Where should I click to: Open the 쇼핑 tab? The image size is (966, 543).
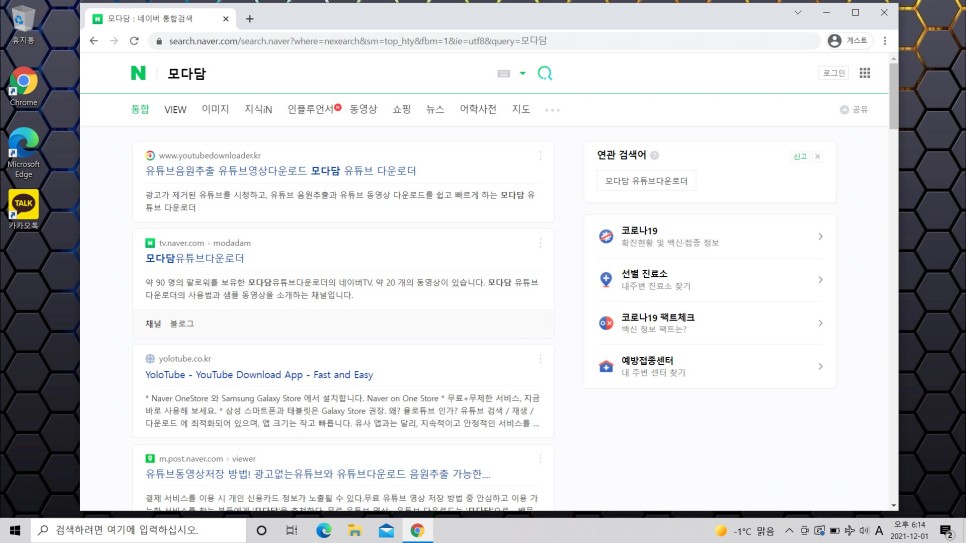pyautogui.click(x=402, y=109)
